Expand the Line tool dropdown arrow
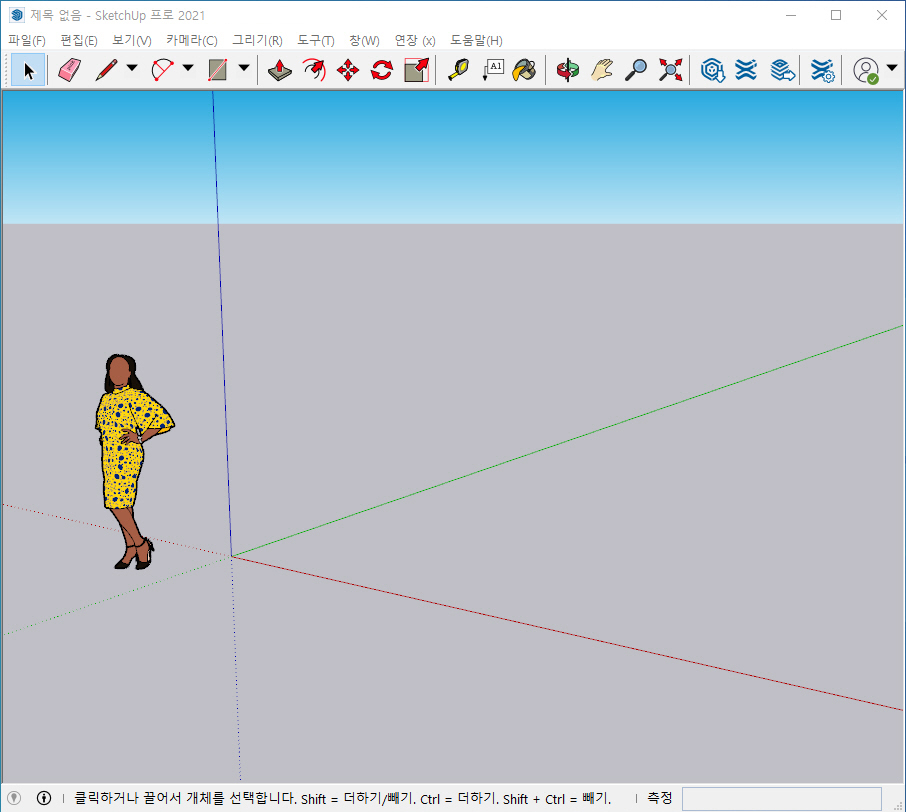Screen dimensions: 906x812 point(132,68)
